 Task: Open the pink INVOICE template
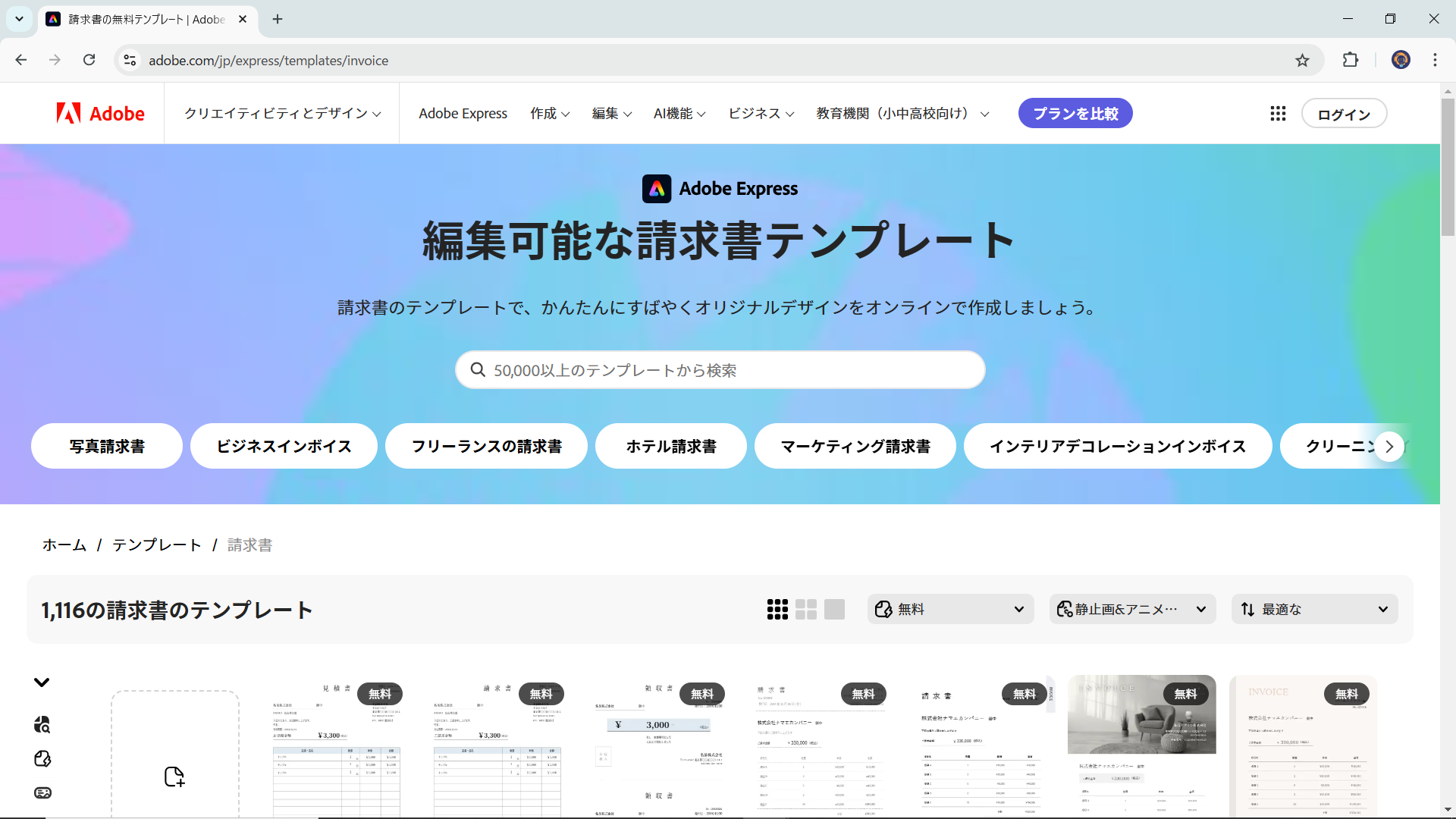1303,746
